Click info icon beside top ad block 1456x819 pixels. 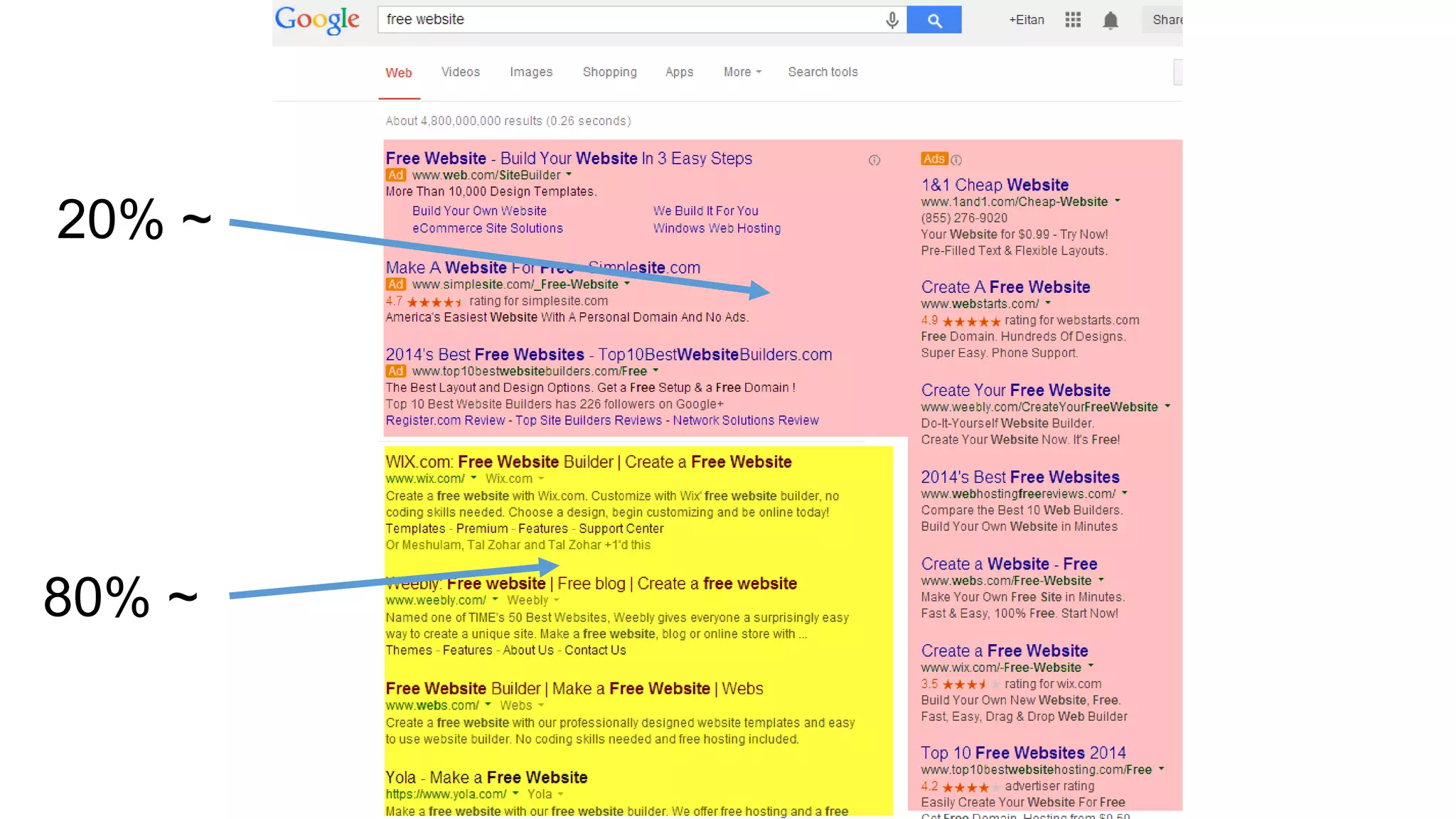pyautogui.click(x=874, y=160)
